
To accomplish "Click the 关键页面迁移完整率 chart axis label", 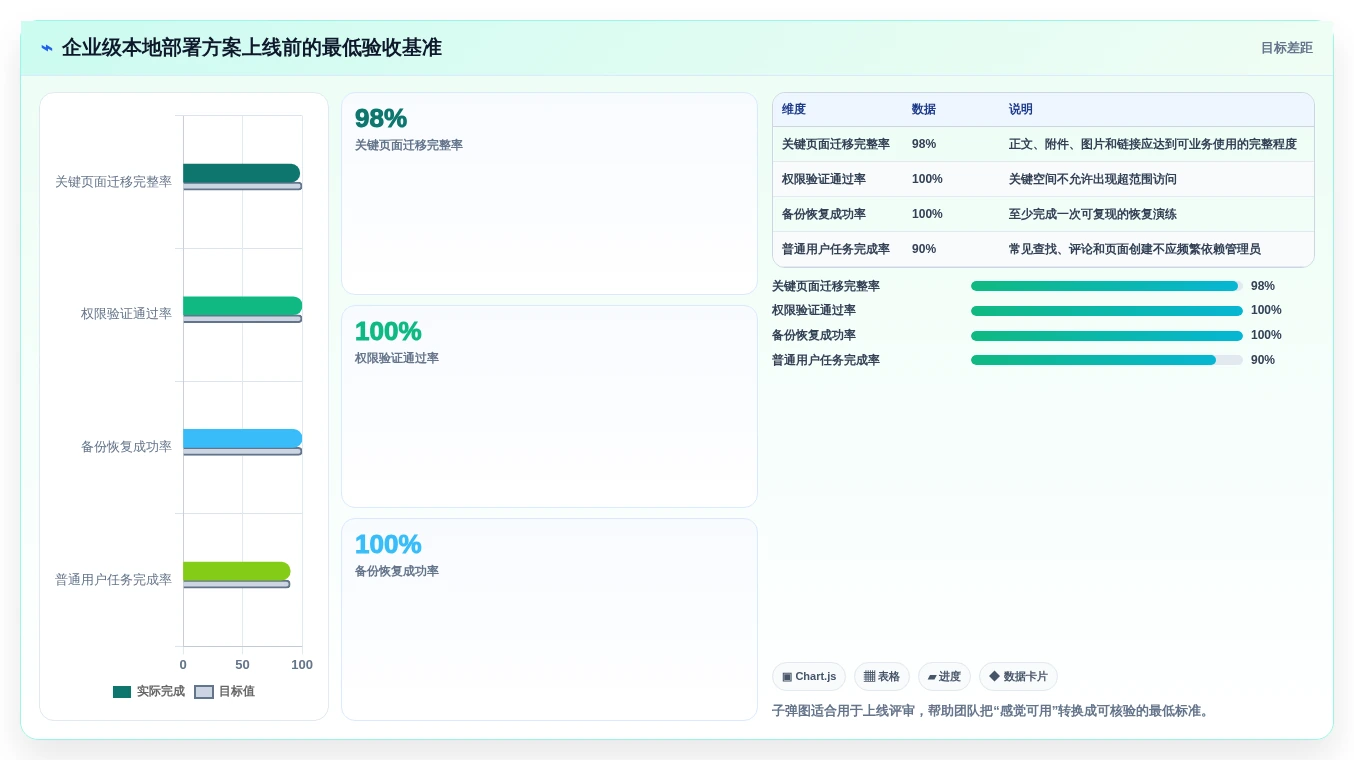I will (x=113, y=182).
